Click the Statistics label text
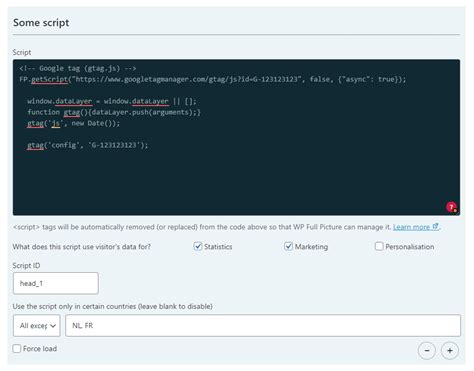The height and width of the screenshot is (371, 474). pyautogui.click(x=218, y=247)
